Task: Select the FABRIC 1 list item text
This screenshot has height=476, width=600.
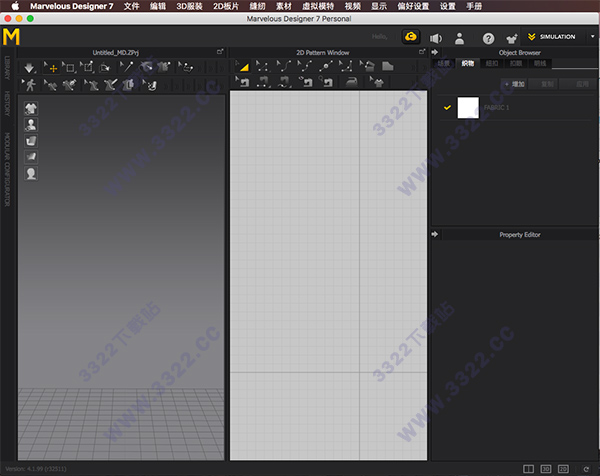Action: pyautogui.click(x=497, y=108)
